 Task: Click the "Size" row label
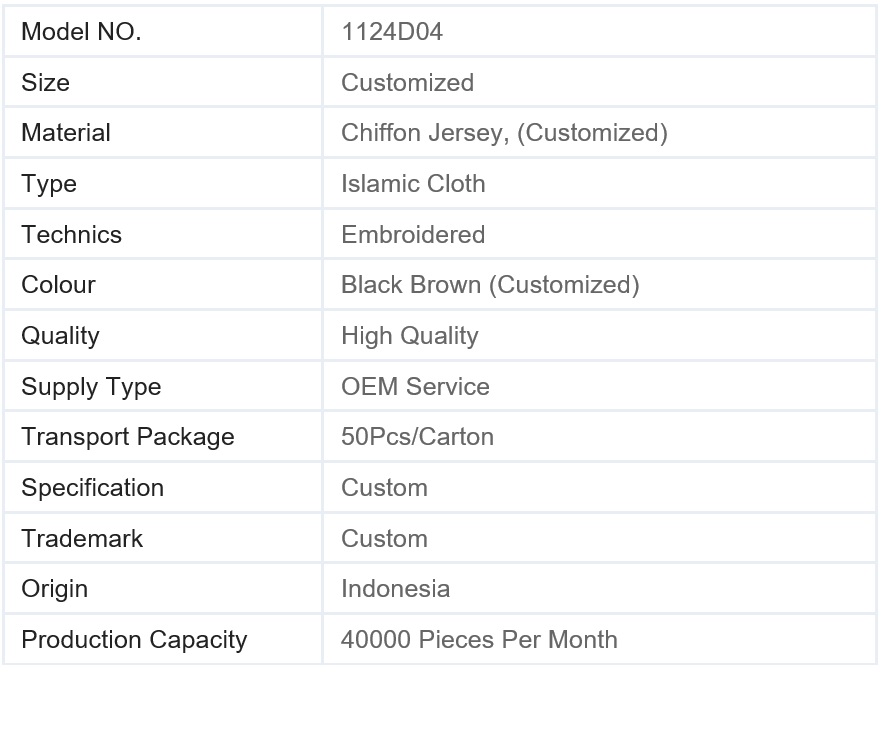(x=46, y=83)
